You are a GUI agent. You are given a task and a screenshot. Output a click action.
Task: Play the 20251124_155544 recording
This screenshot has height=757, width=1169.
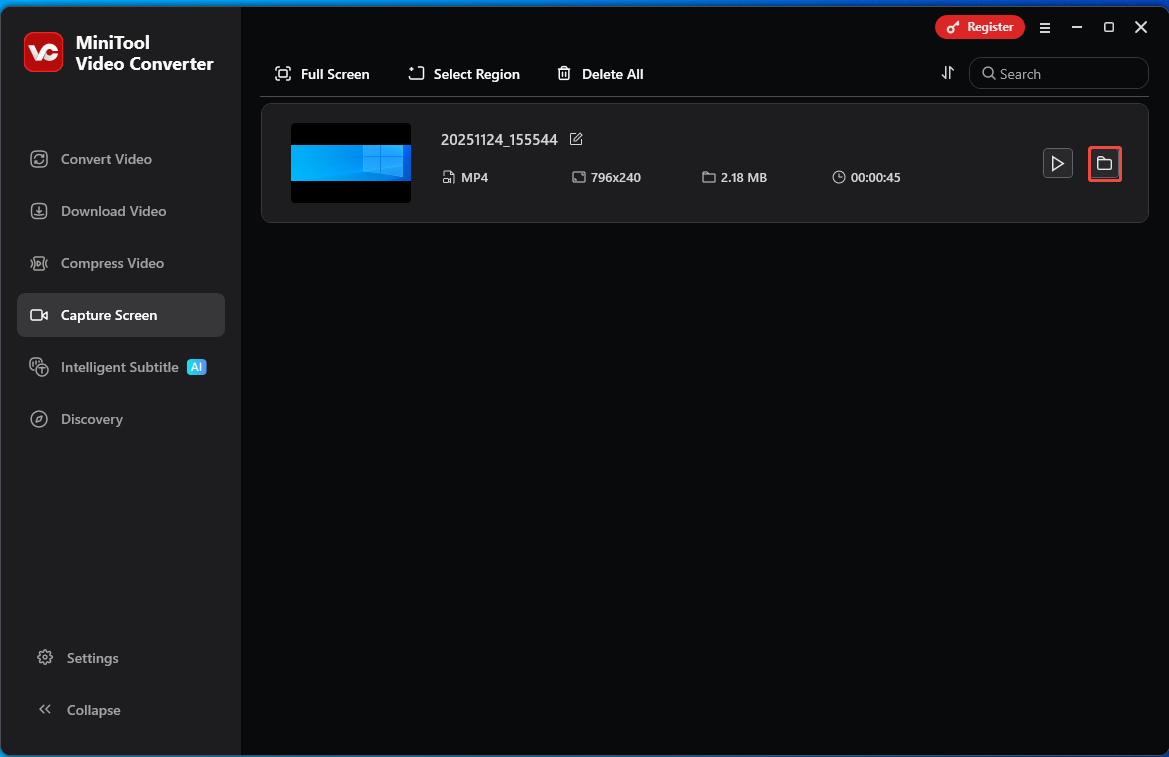[1057, 163]
